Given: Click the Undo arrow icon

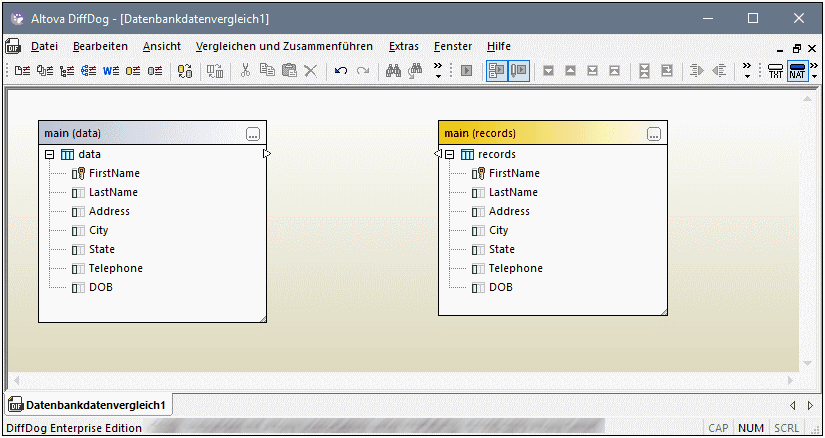Looking at the screenshot, I should [x=341, y=71].
